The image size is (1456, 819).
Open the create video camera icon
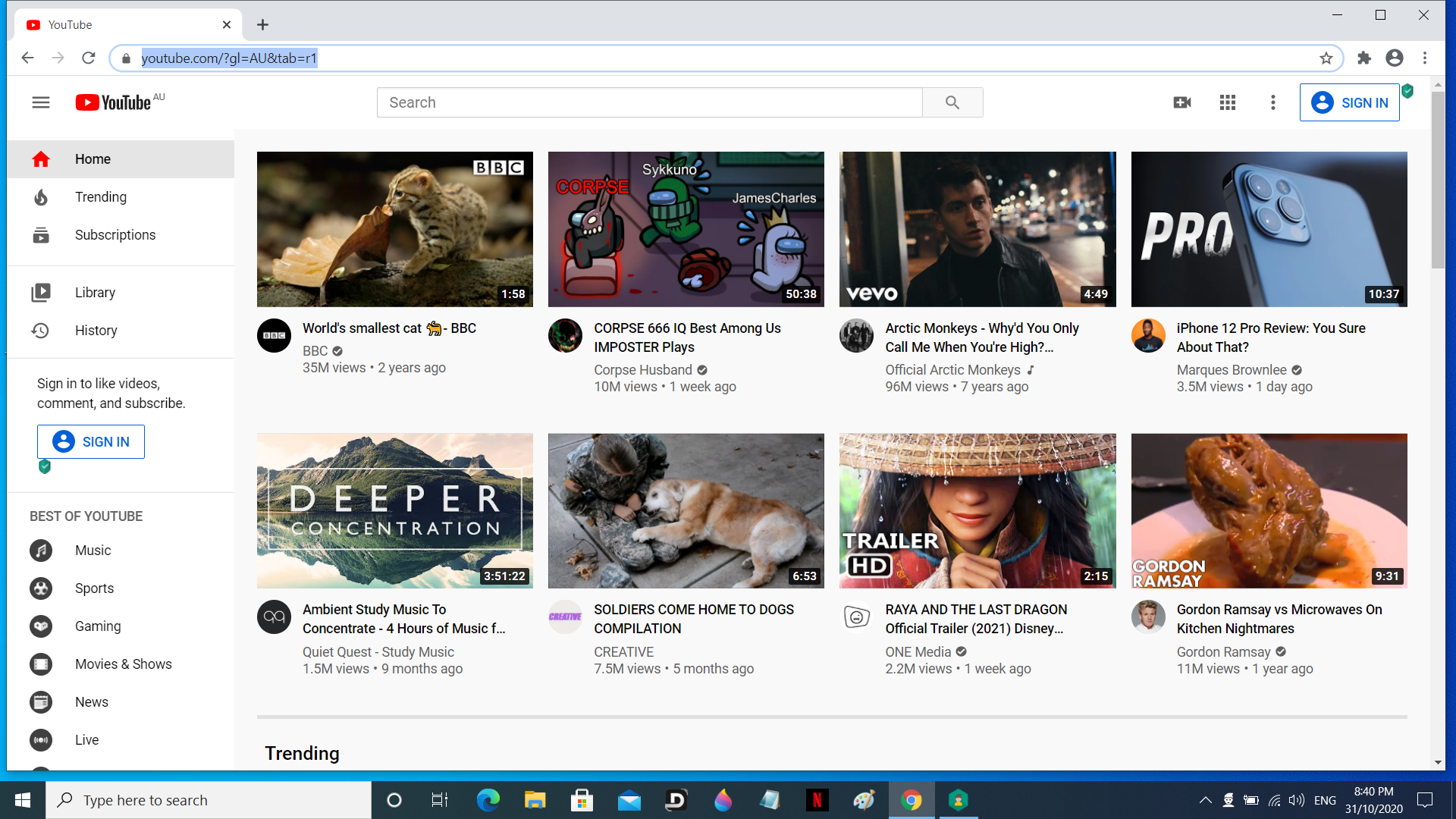[1181, 102]
